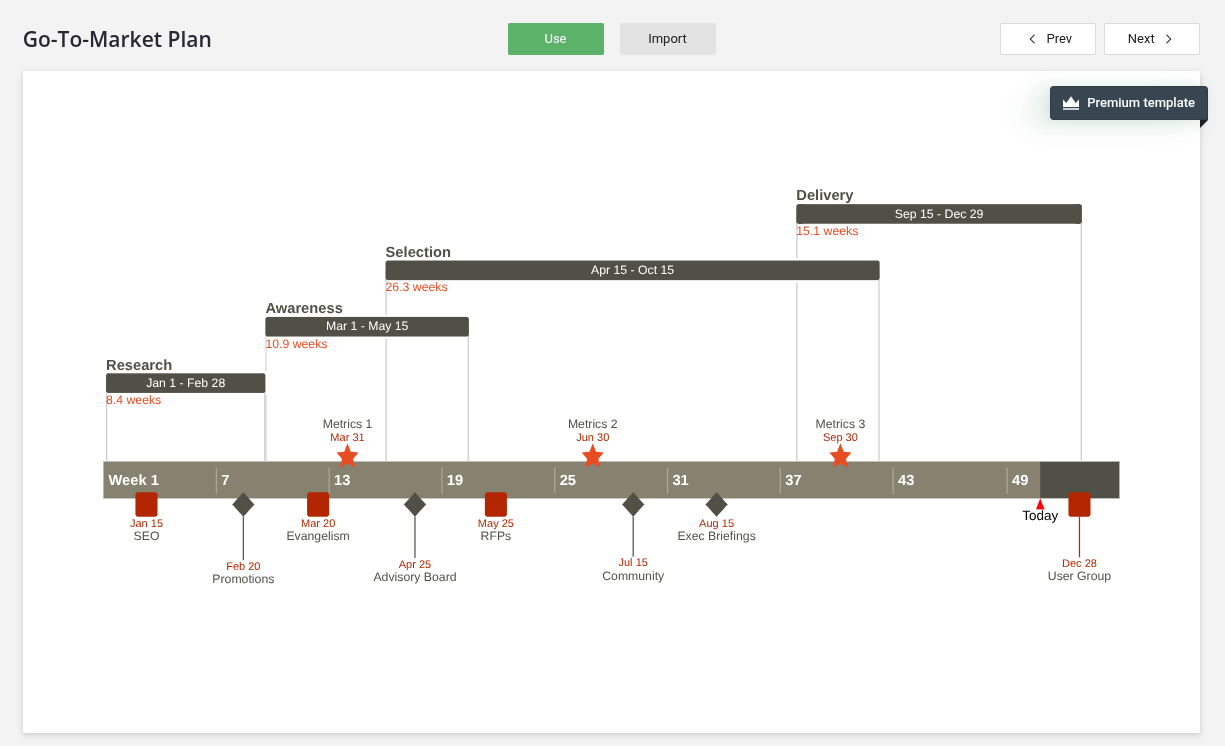The image size is (1225, 746).
Task: Click the Research task bar Jan 1 - Feb 28
Action: tap(185, 383)
